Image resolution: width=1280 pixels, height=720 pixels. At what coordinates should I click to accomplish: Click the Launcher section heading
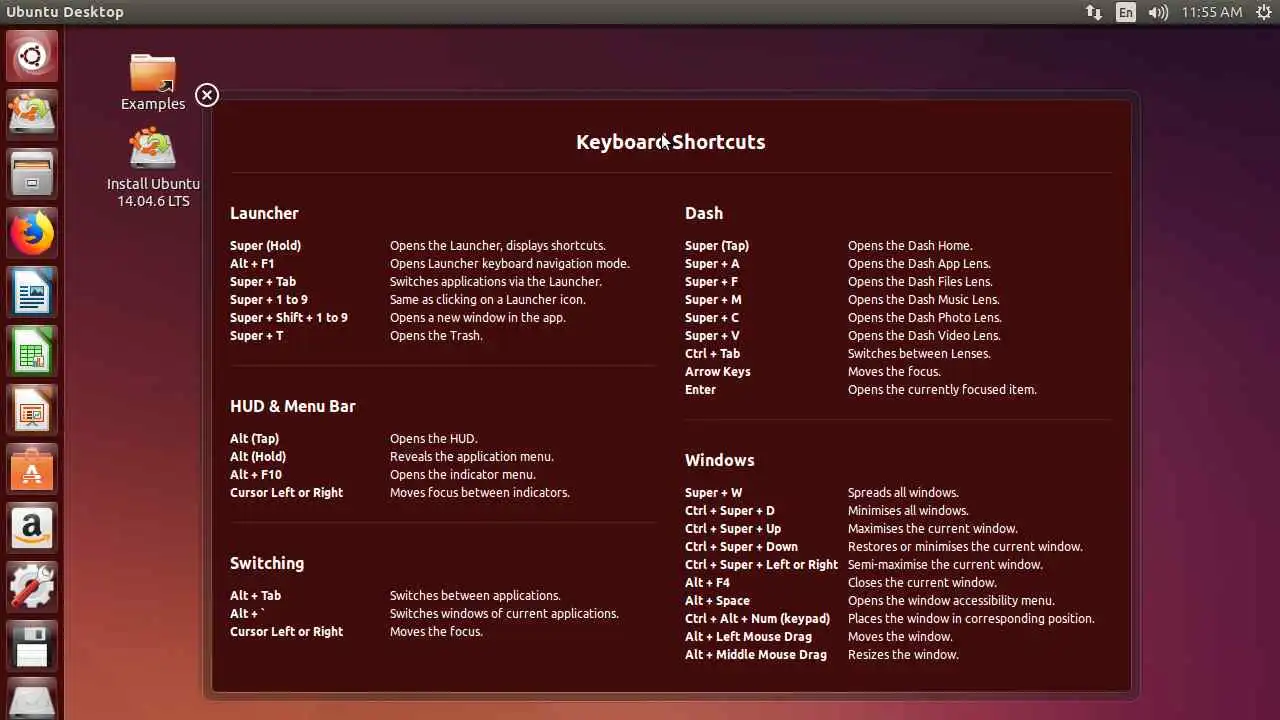[x=264, y=213]
